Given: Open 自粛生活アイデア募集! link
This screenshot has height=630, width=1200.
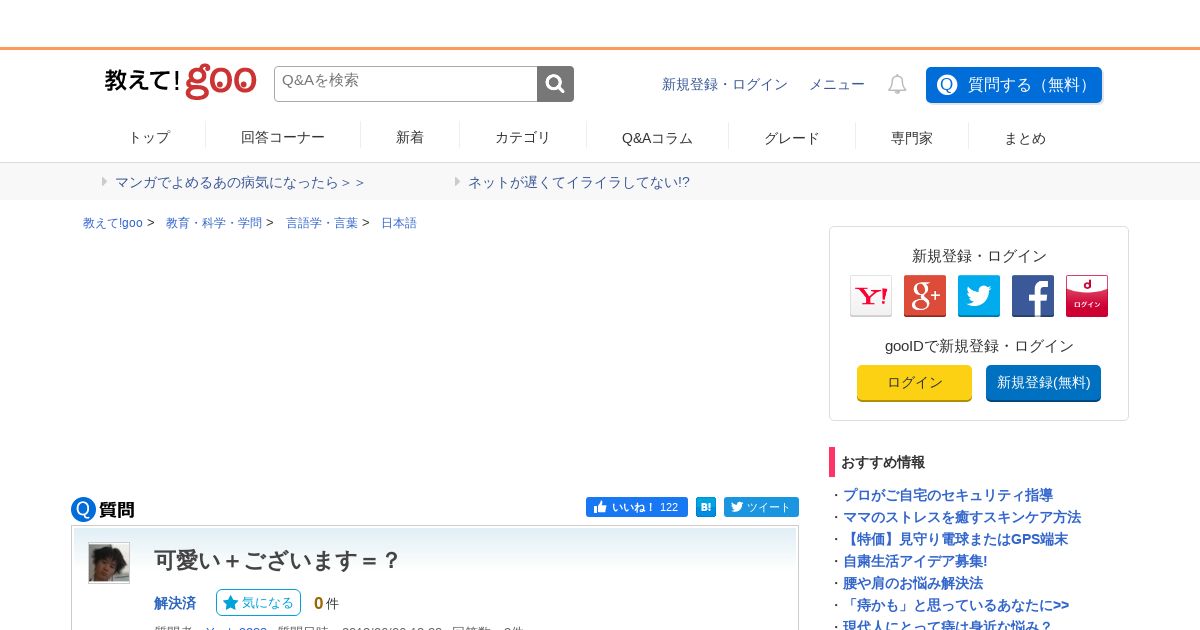Looking at the screenshot, I should 915,561.
